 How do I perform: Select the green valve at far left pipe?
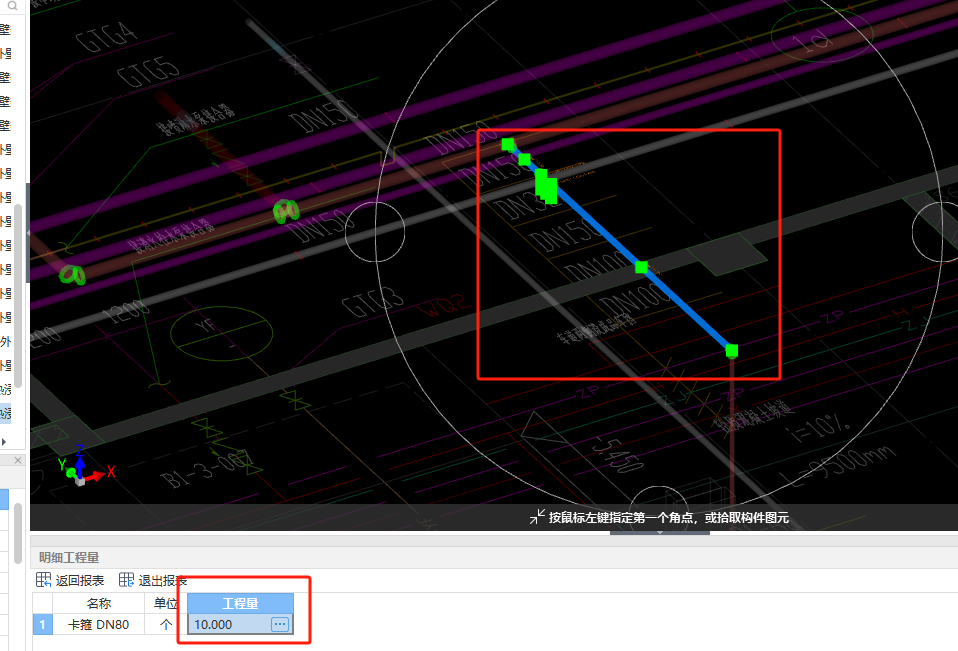tap(72, 275)
